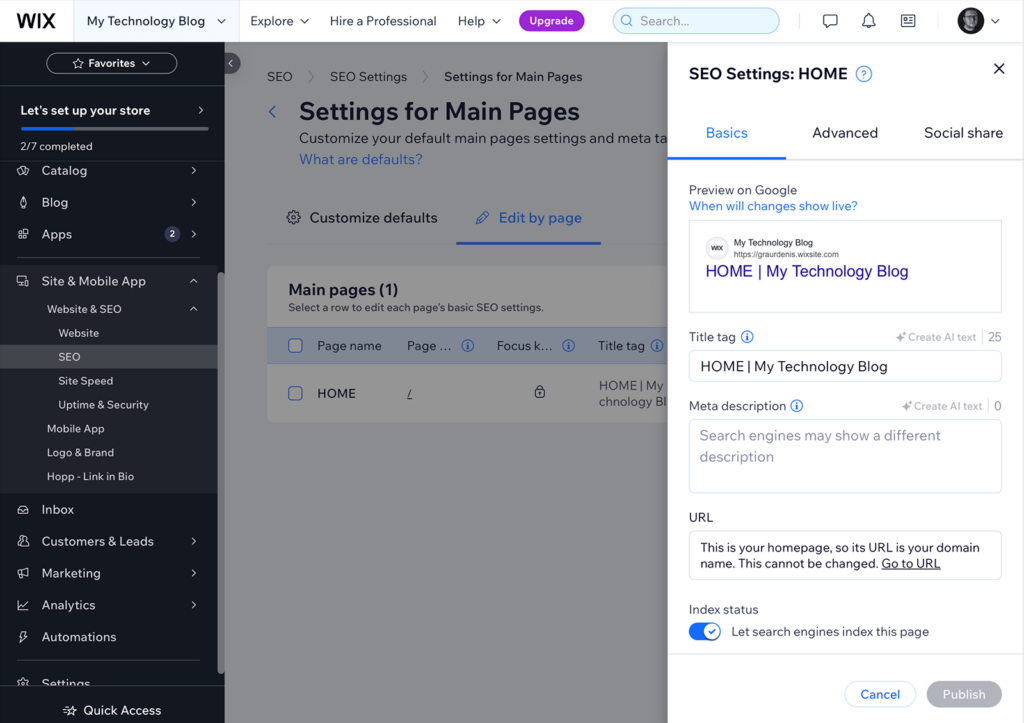
Task: Check the HOME row checkbox
Action: pos(295,393)
